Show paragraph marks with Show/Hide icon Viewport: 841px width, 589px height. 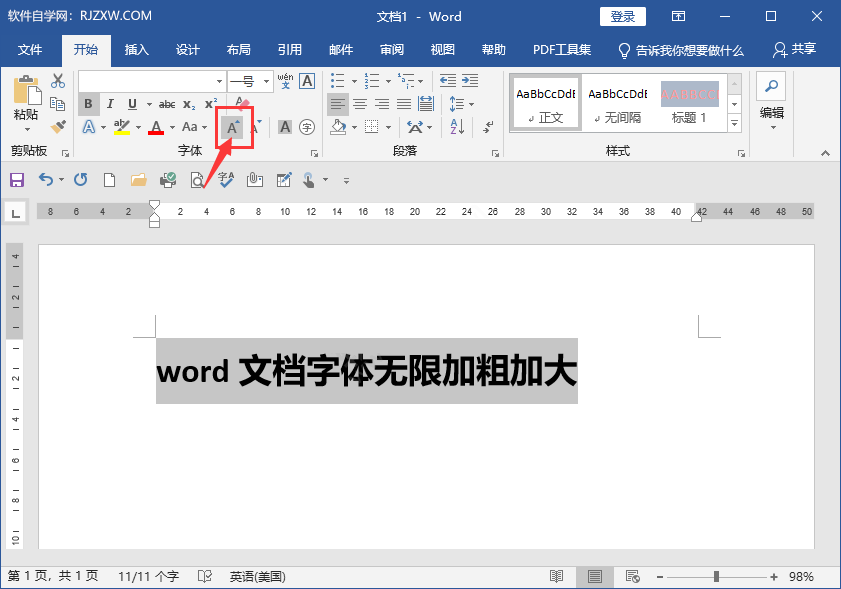486,127
